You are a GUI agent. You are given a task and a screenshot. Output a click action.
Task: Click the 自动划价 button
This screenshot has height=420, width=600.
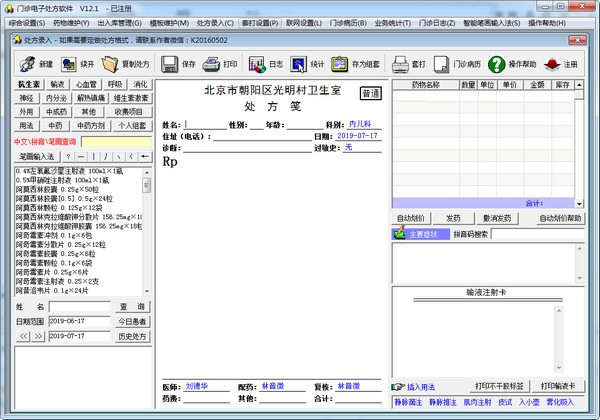[414, 218]
